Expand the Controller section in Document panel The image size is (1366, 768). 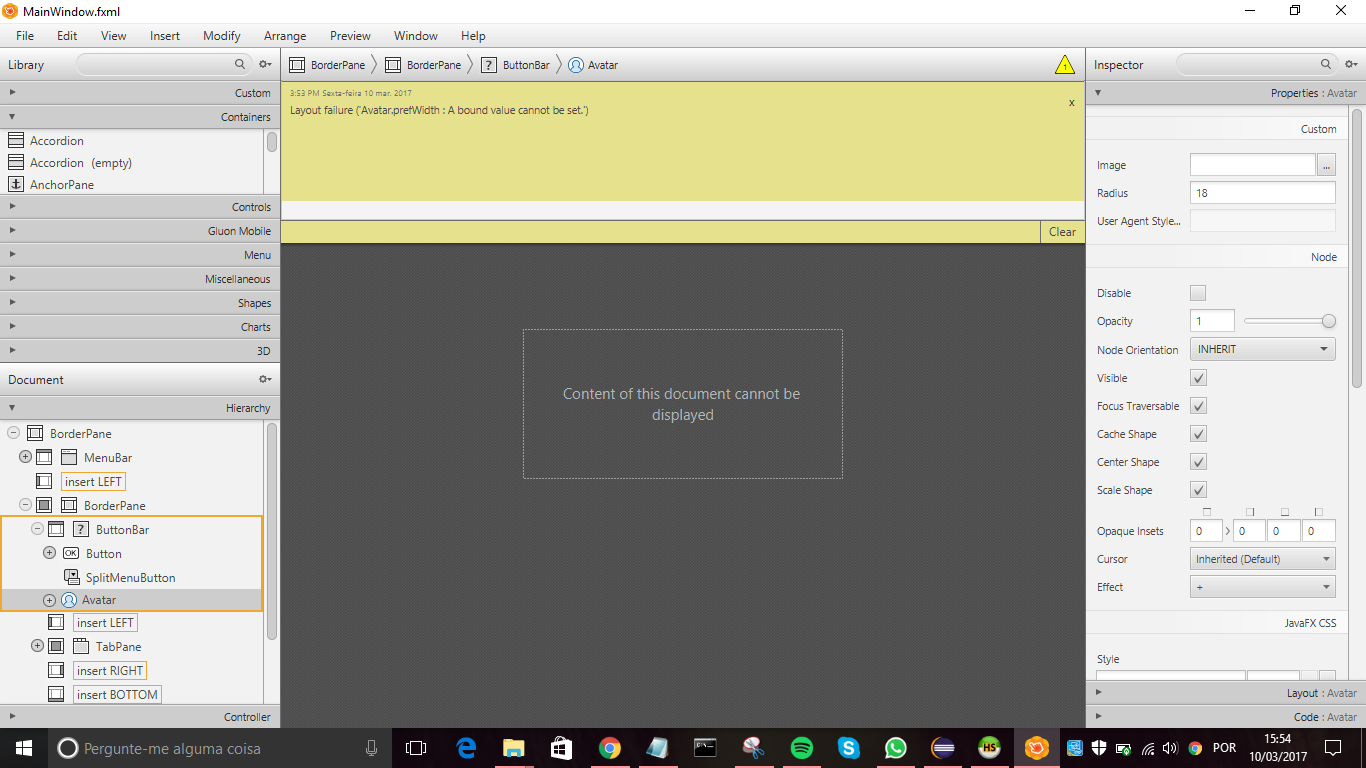click(138, 717)
